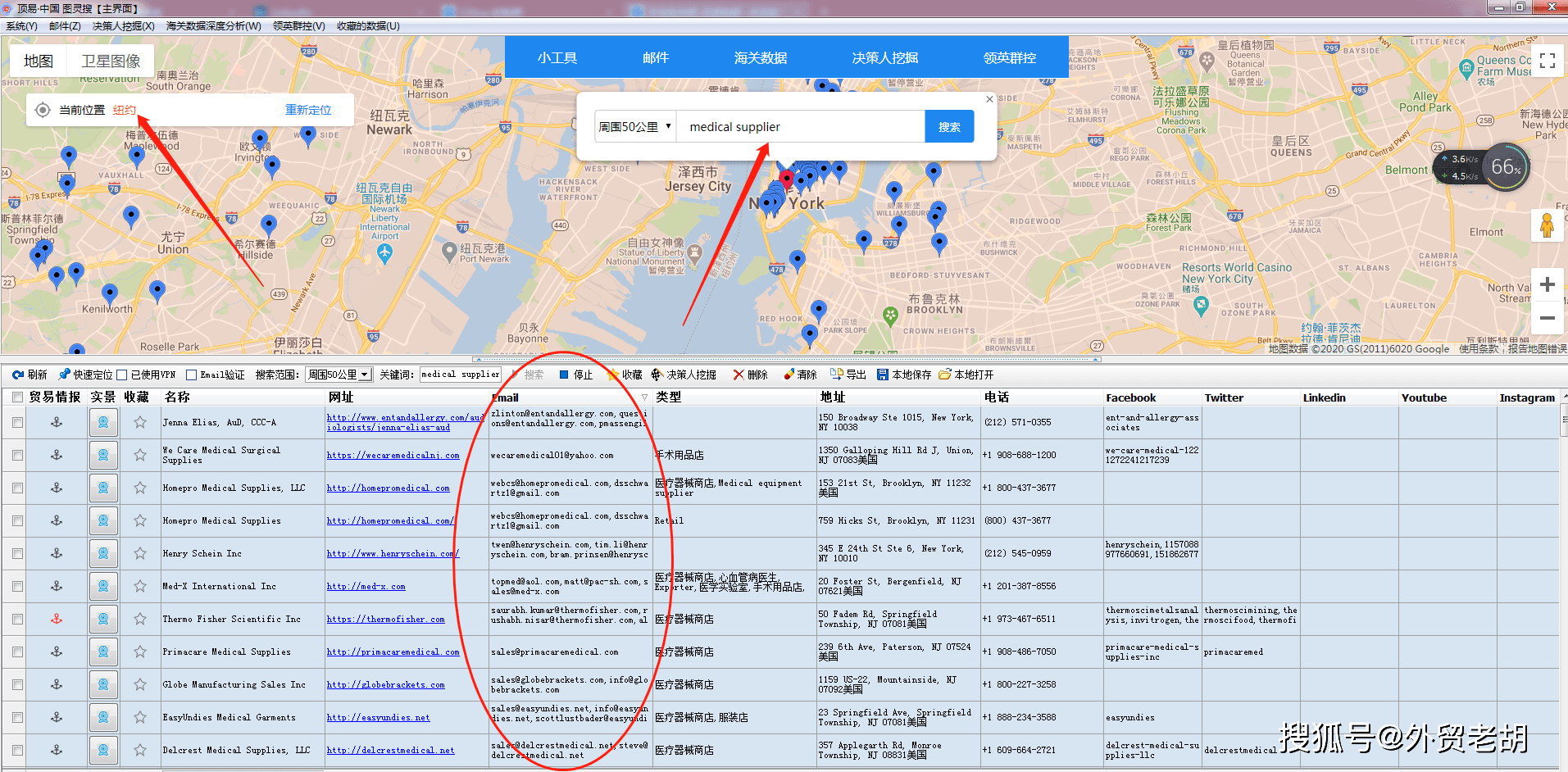Check the EasyUndies Medical Garments checkbox
Screen dimensions: 1568x772
17,717
